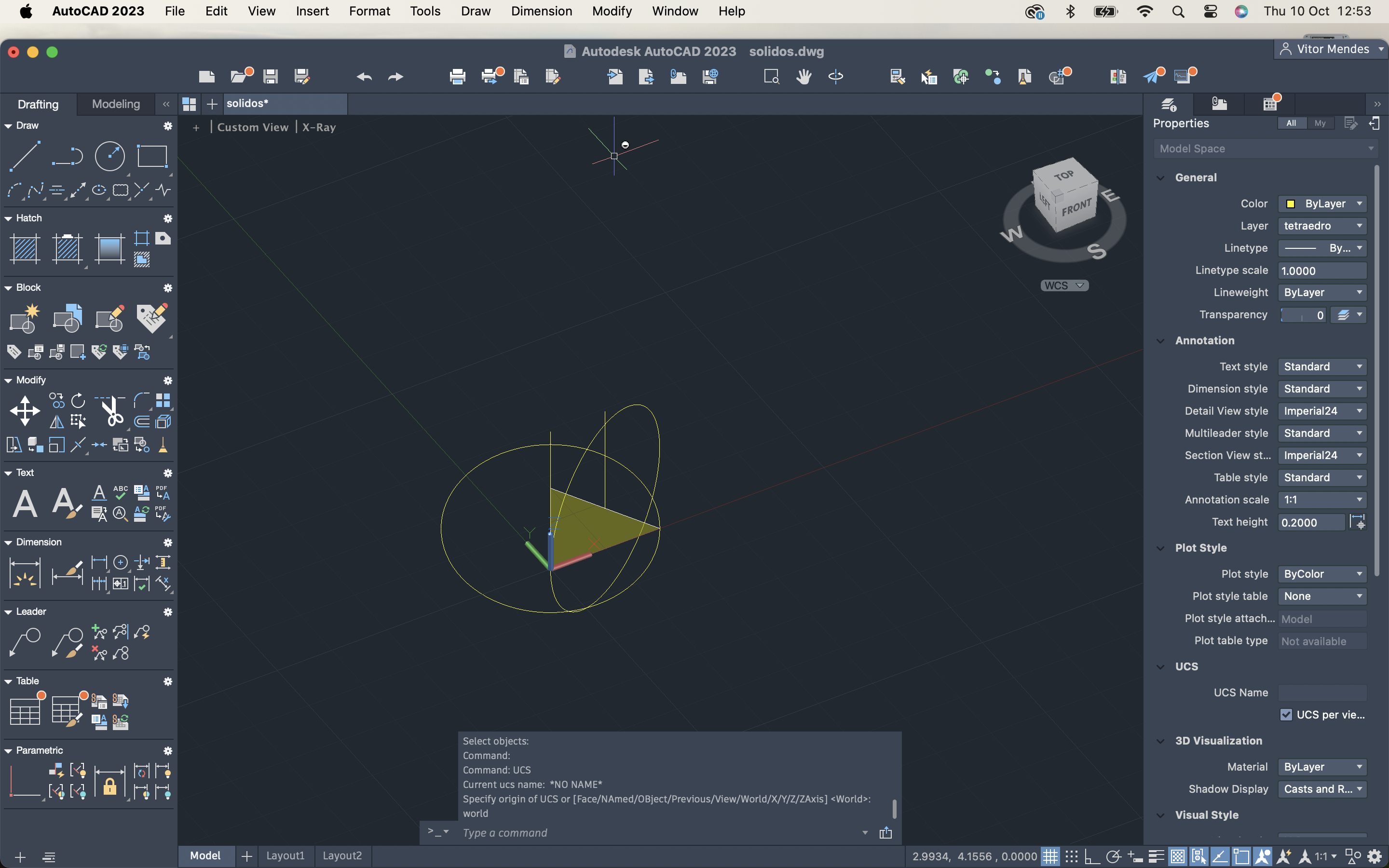The width and height of the screenshot is (1389, 868).
Task: Choose the Hatch pattern tool
Action: pyautogui.click(x=25, y=248)
